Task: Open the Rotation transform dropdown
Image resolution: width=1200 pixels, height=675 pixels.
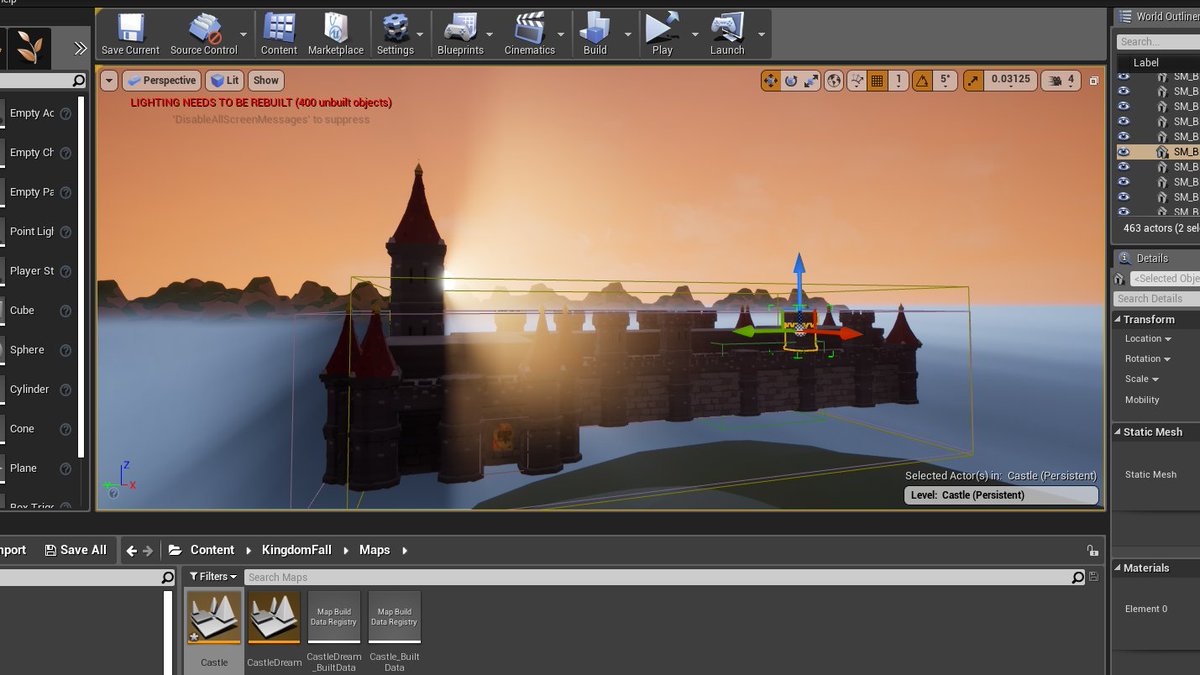Action: tap(1147, 359)
